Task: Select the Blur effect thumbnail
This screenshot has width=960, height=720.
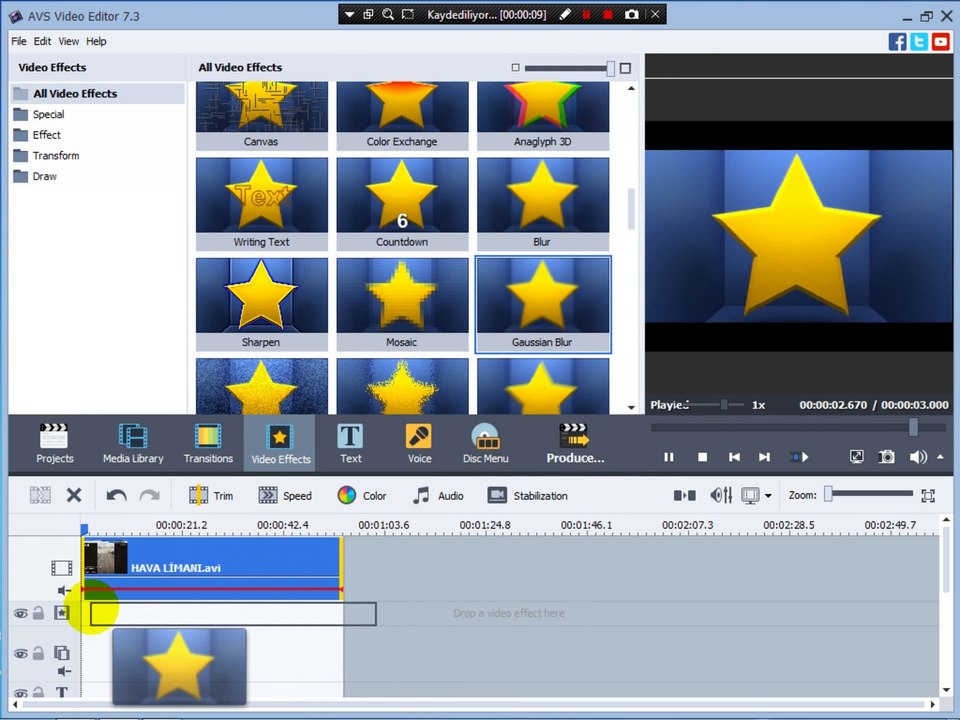Action: point(543,204)
